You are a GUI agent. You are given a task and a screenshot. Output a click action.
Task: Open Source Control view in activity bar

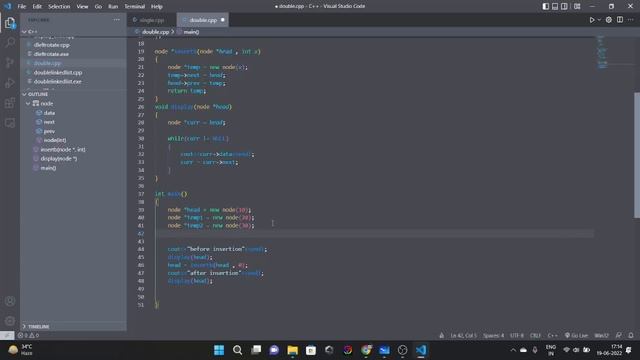pyautogui.click(x=10, y=62)
